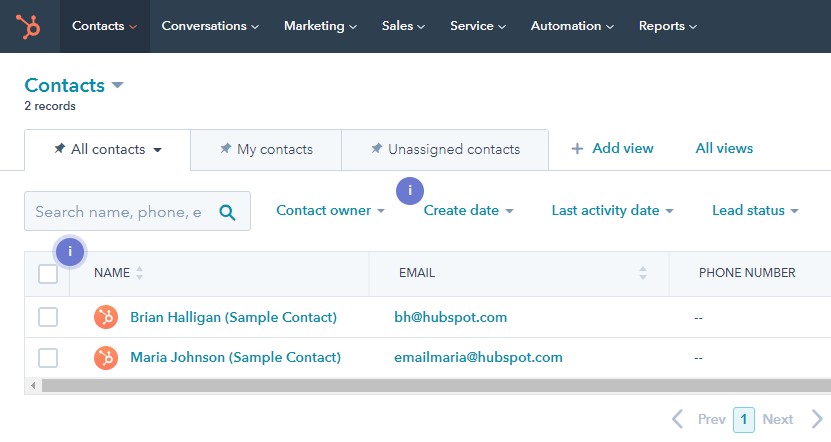Click the Add view button
This screenshot has height=442, width=831.
point(612,148)
